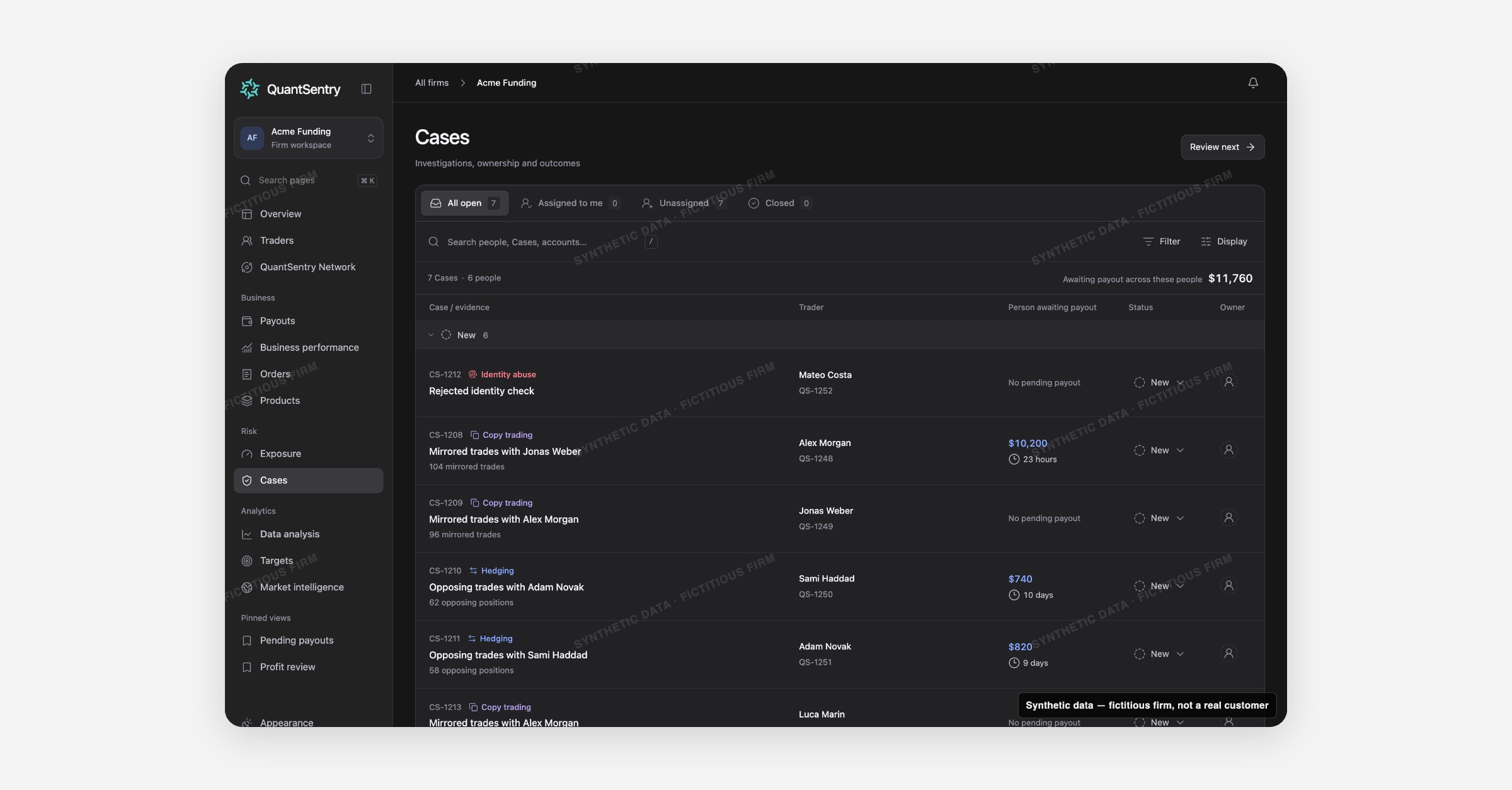Screen dimensions: 1512x790
Task: Open Products page
Action: click(x=308, y=401)
